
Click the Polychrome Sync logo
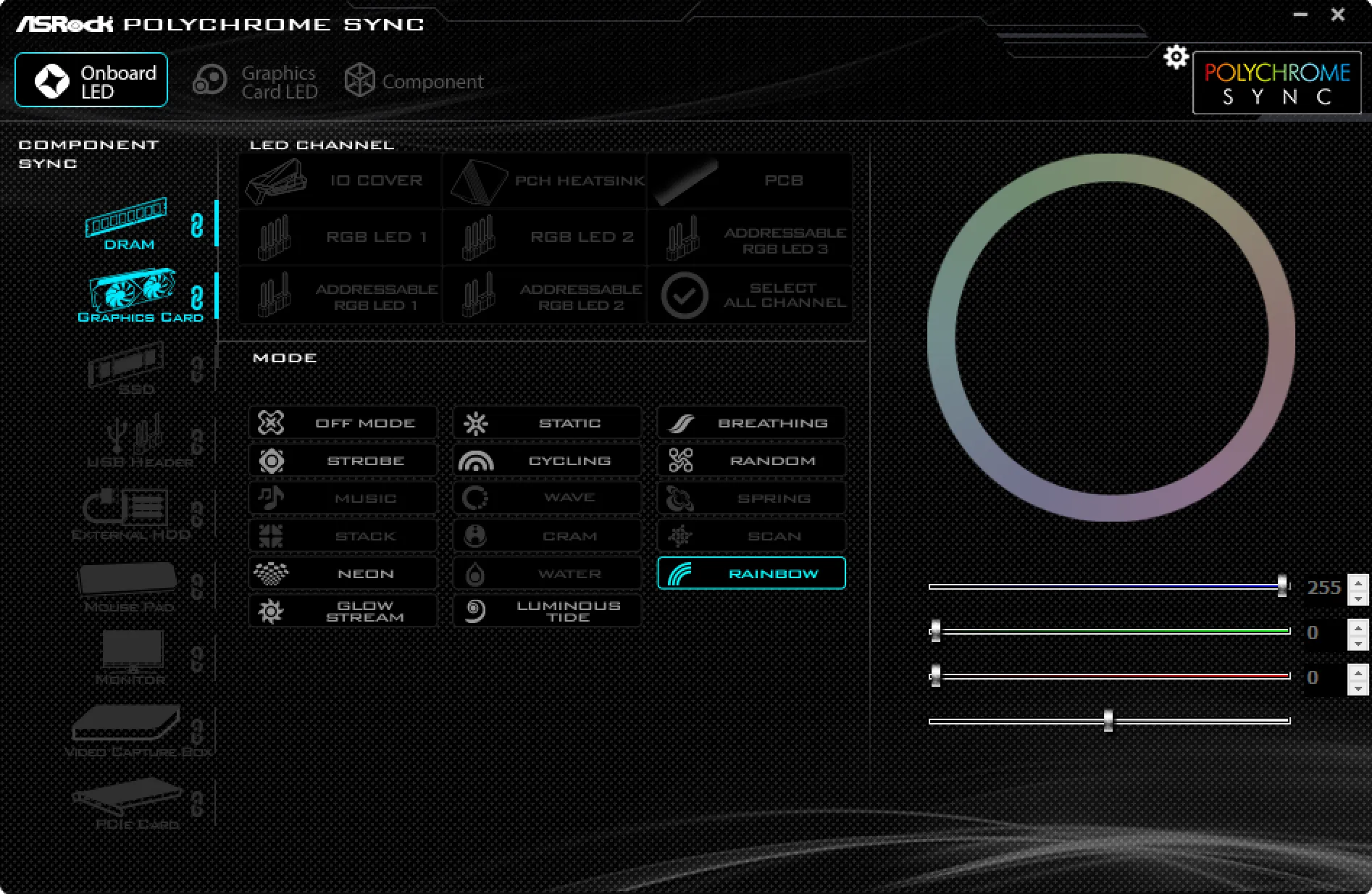pyautogui.click(x=1276, y=83)
